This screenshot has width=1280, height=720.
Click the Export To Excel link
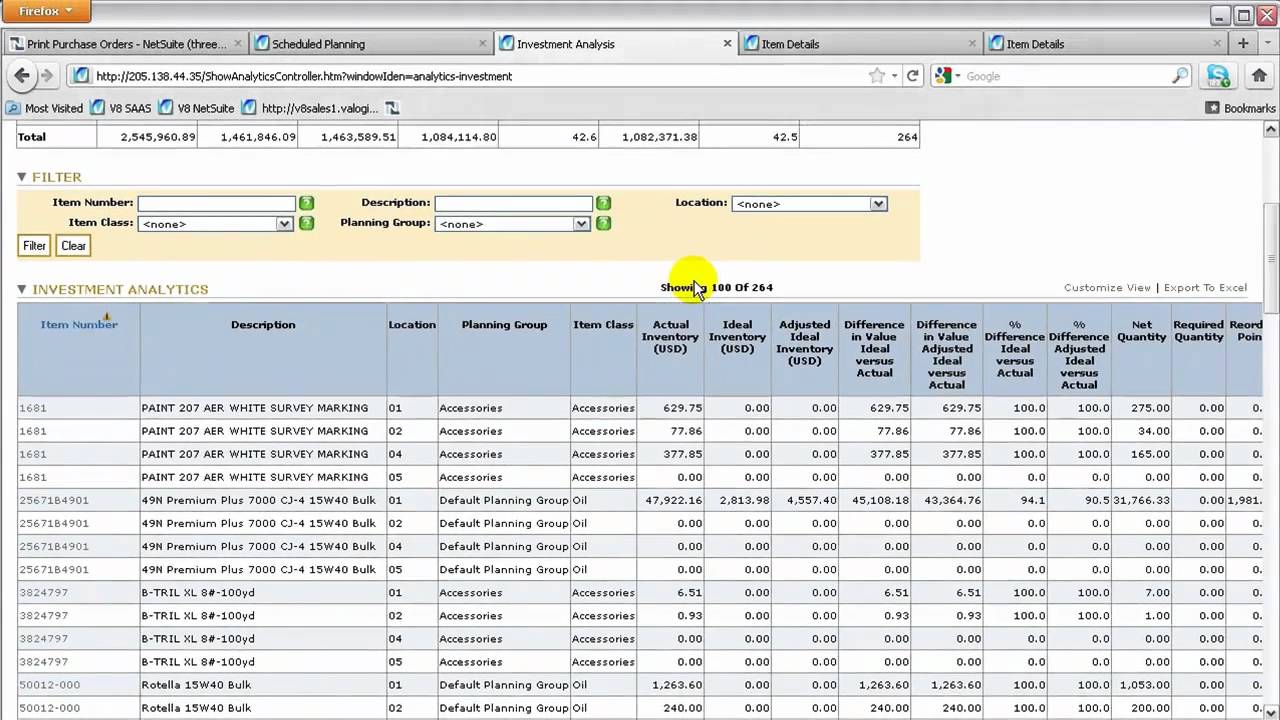tap(1205, 288)
